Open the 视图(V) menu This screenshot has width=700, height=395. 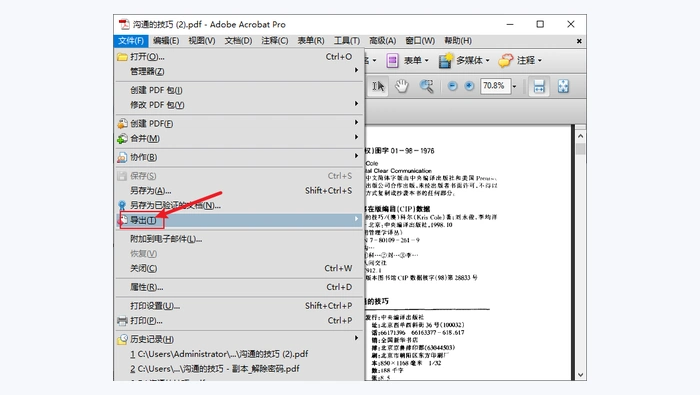pos(202,41)
